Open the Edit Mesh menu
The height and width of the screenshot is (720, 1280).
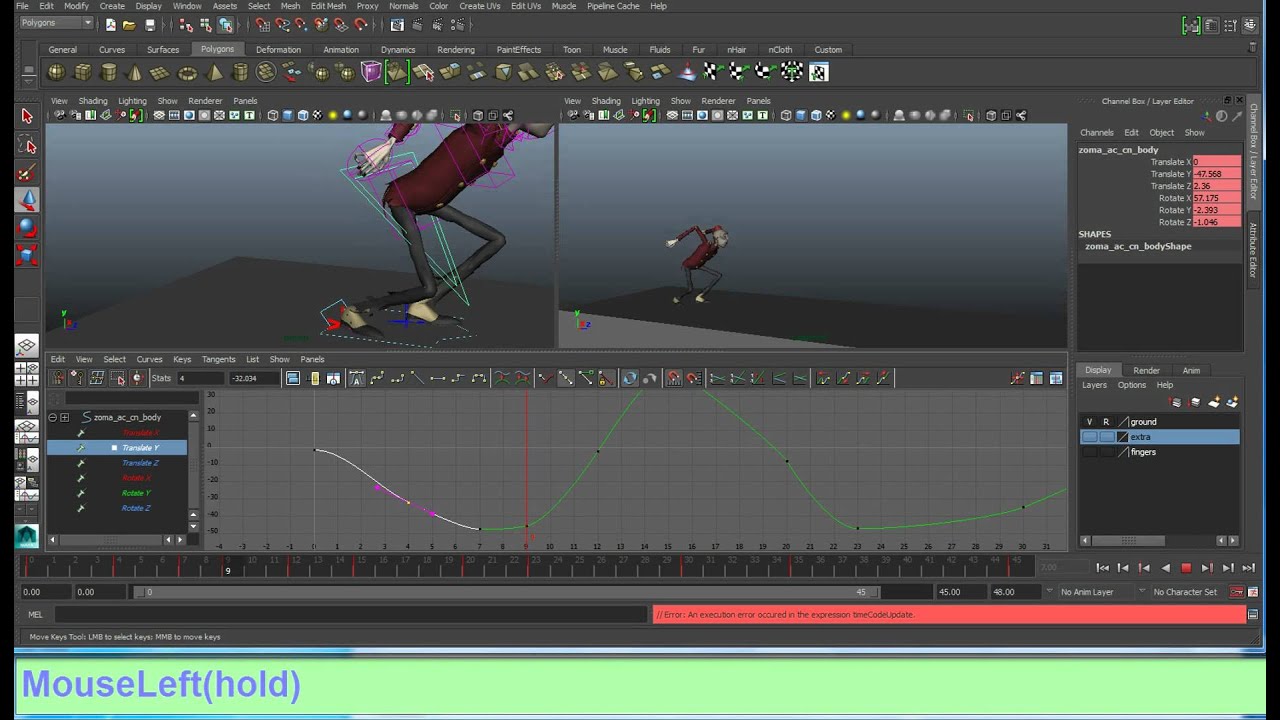click(x=328, y=6)
